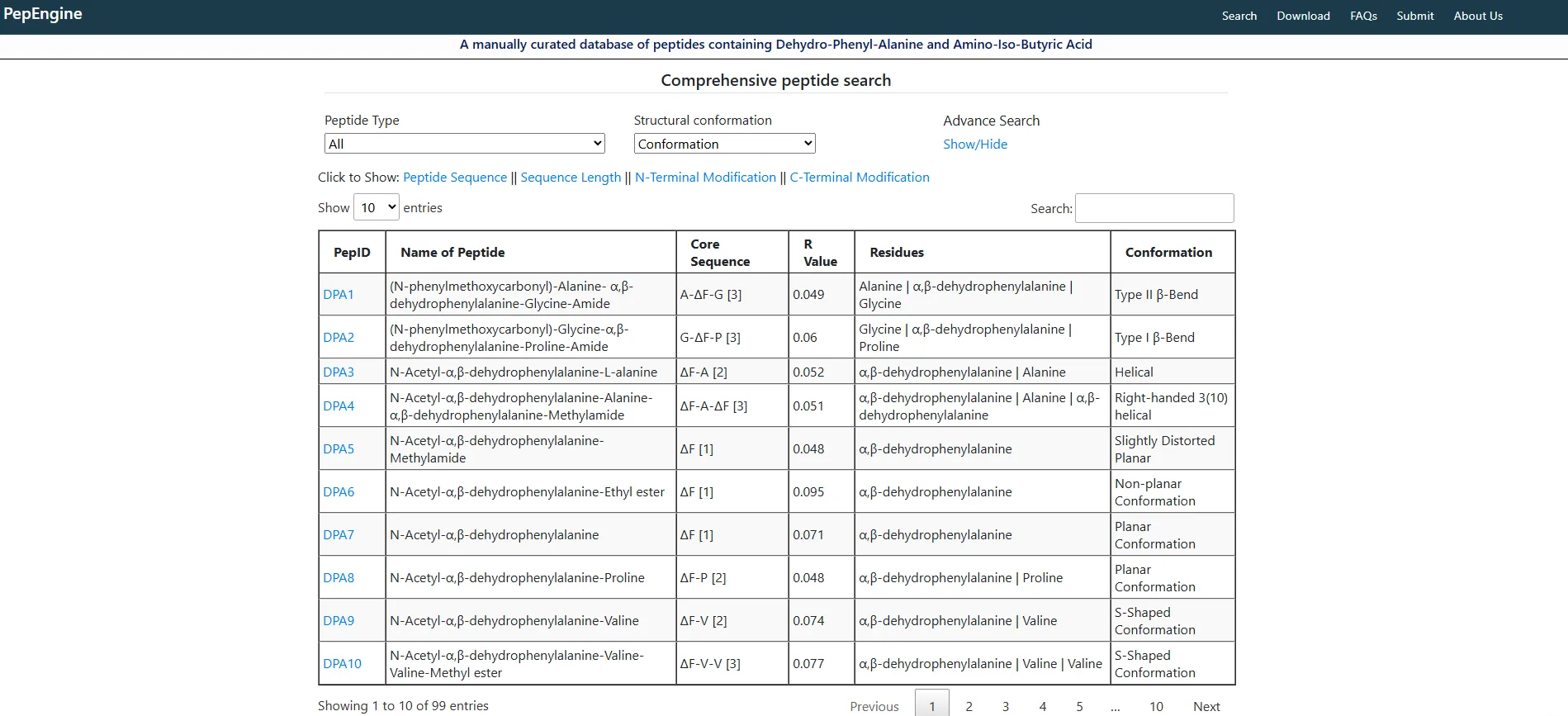Open the Submit page
1568x716 pixels.
1414,16
